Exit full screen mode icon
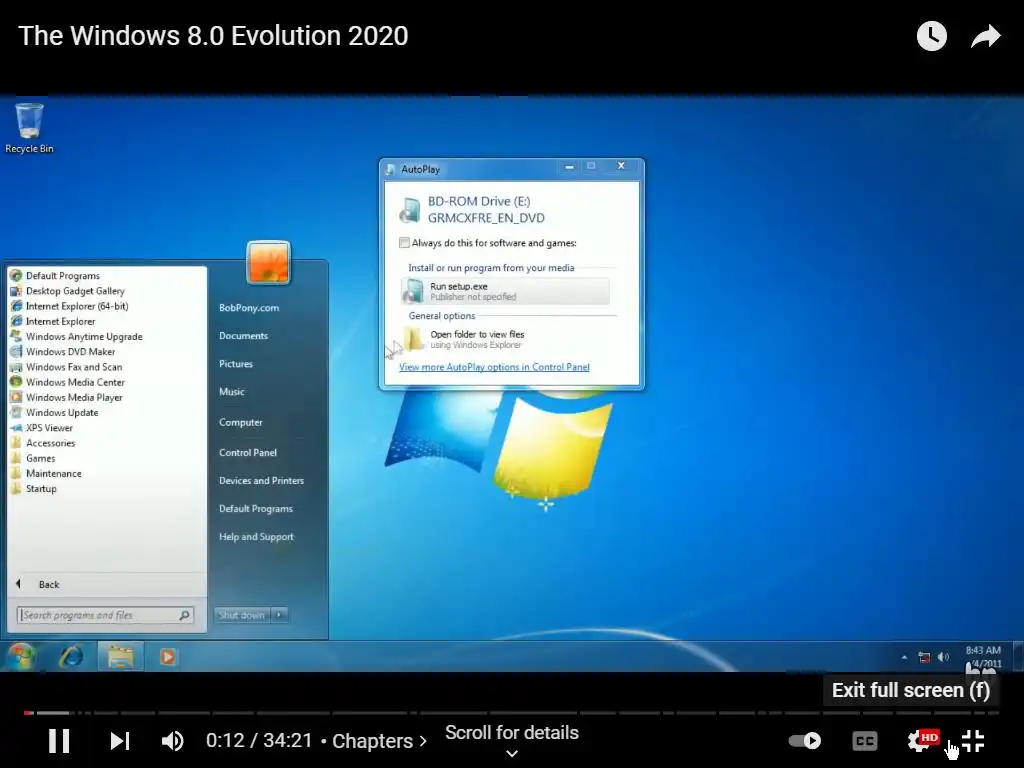Screen dimensions: 1024x768 (x=973, y=741)
